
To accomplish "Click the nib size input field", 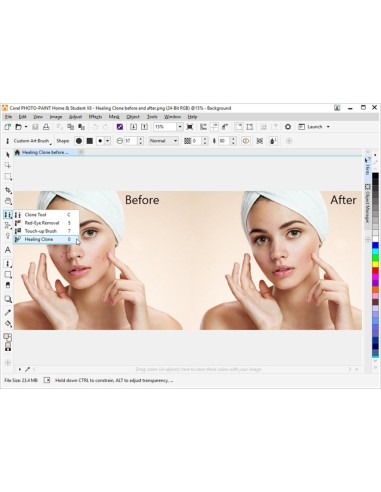I will click(x=131, y=141).
